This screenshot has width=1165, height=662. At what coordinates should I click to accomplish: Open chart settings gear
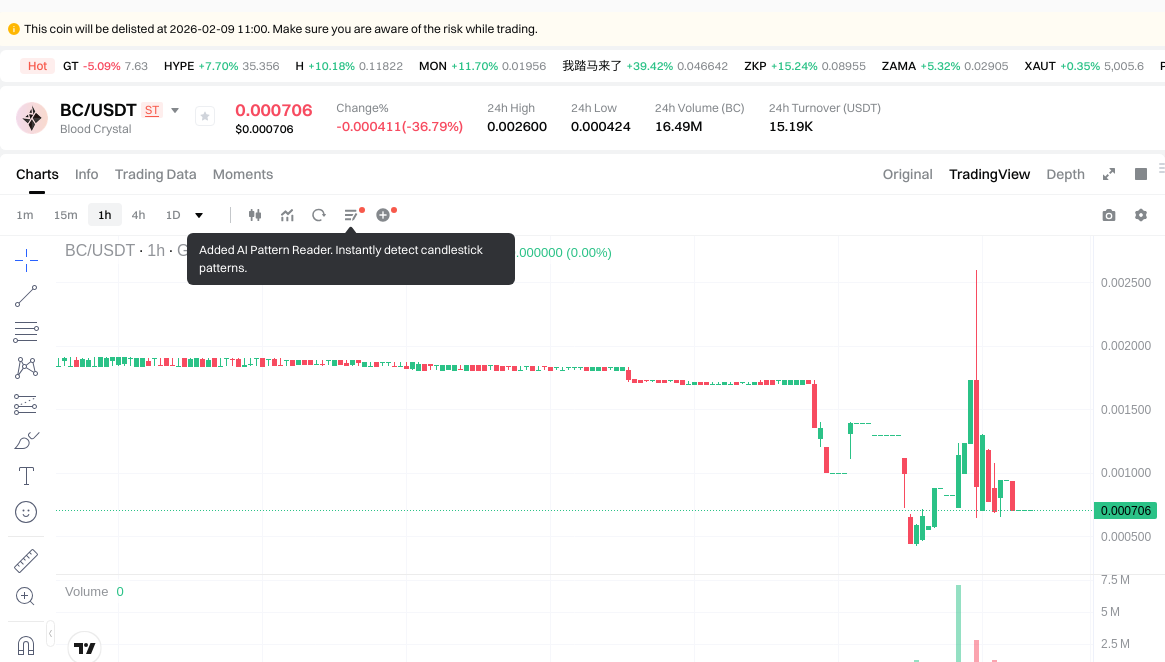click(x=1141, y=215)
